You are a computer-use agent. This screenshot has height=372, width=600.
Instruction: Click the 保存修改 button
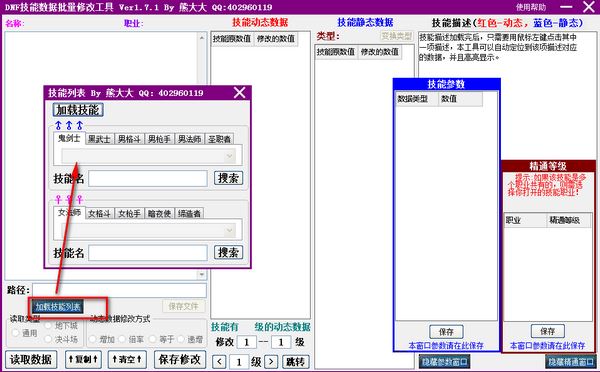coord(180,359)
